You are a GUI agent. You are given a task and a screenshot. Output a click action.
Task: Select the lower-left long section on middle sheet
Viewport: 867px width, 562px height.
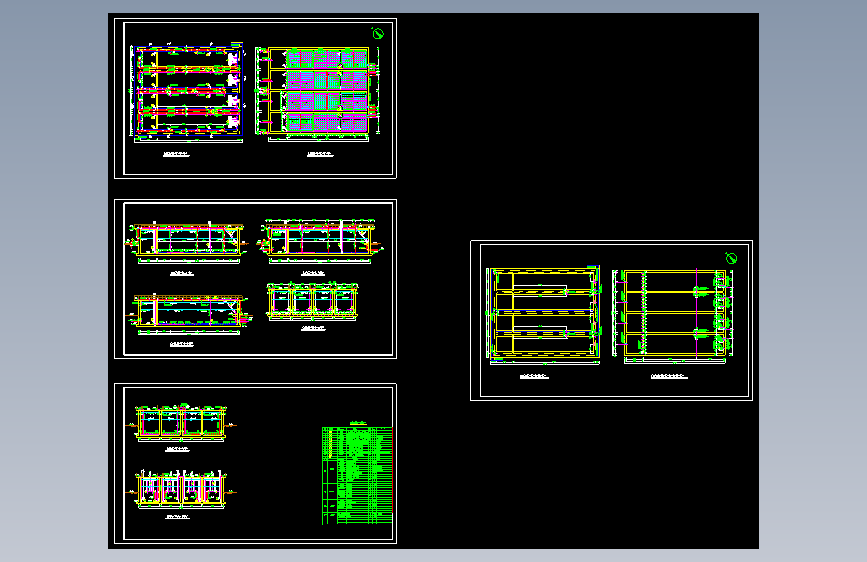pos(189,314)
